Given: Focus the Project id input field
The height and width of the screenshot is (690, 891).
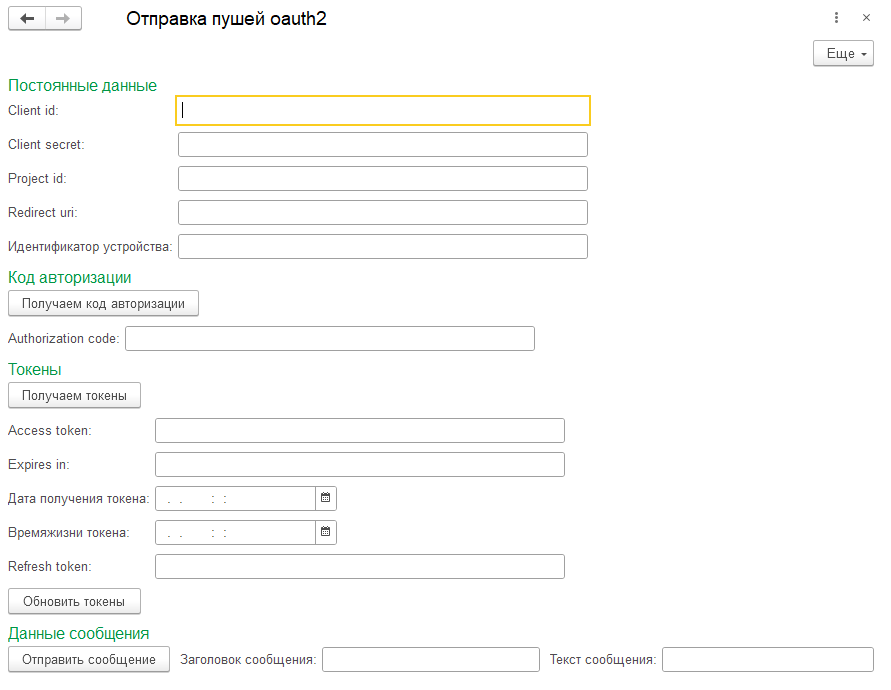Looking at the screenshot, I should tap(382, 178).
